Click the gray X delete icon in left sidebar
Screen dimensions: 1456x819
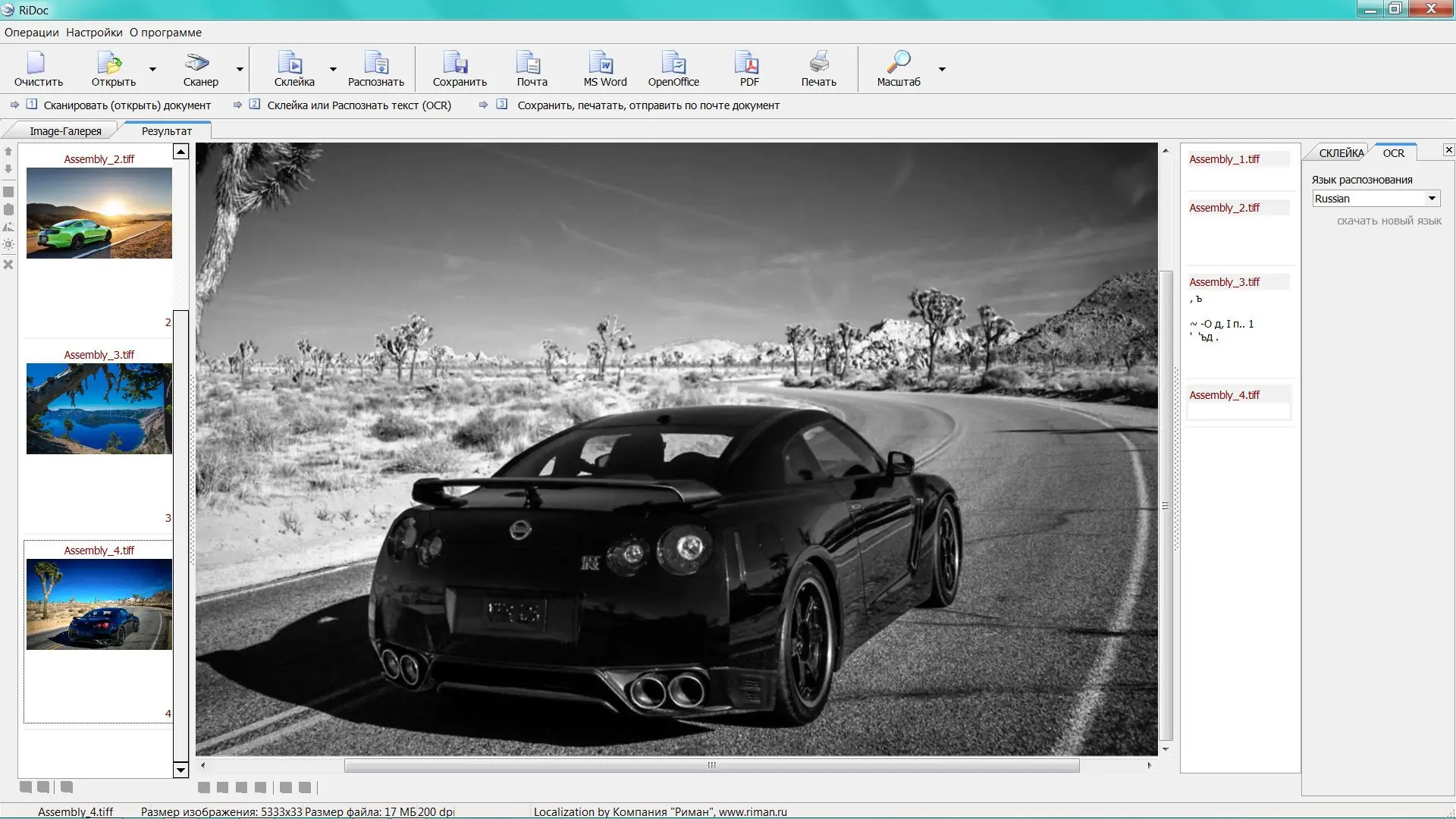[8, 265]
